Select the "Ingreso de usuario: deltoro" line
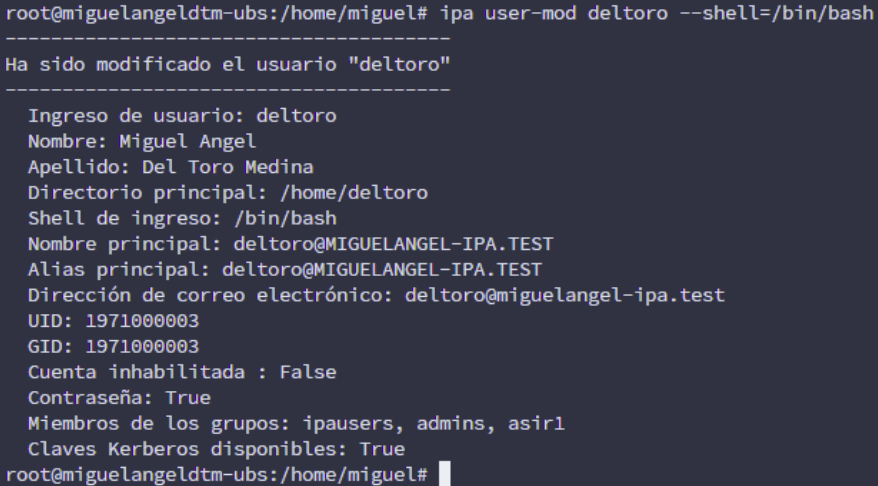 coord(182,116)
